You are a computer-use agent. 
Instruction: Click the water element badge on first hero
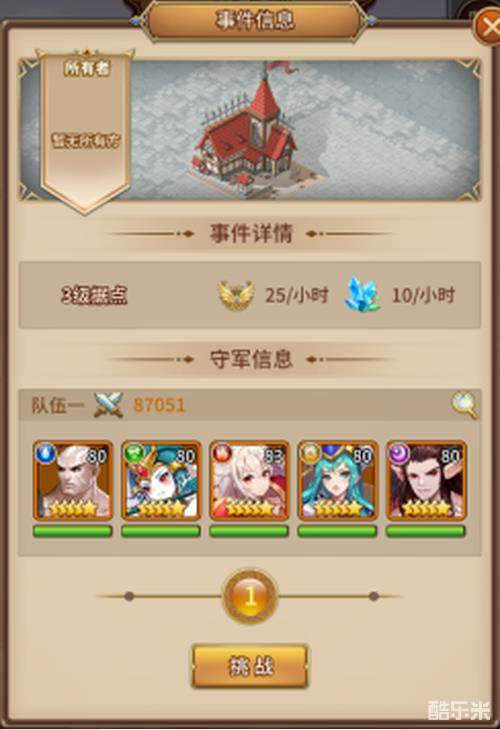tap(46, 453)
